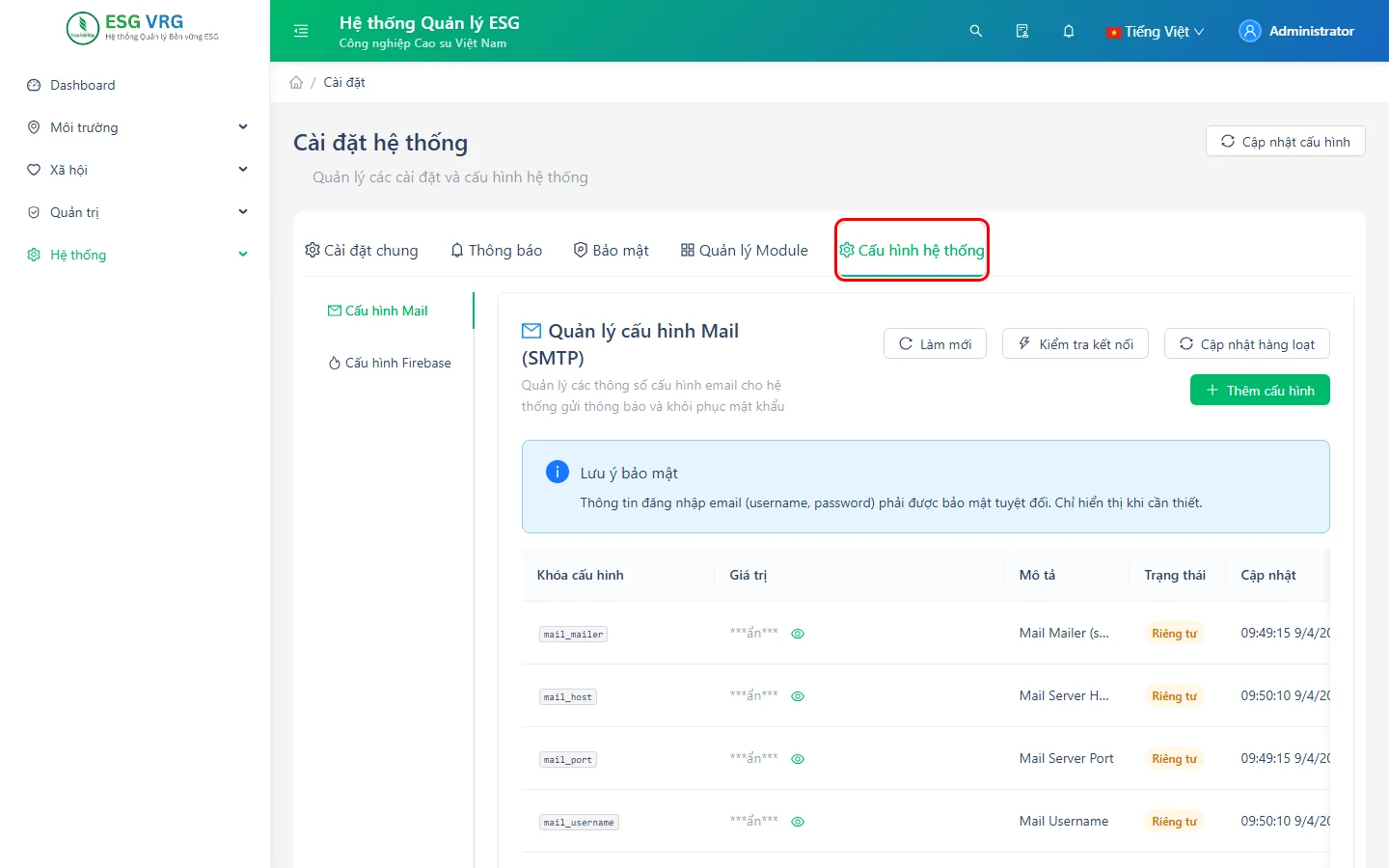Screen dimensions: 1389x868
Task: Reveal the mail_host hidden value
Action: [798, 696]
